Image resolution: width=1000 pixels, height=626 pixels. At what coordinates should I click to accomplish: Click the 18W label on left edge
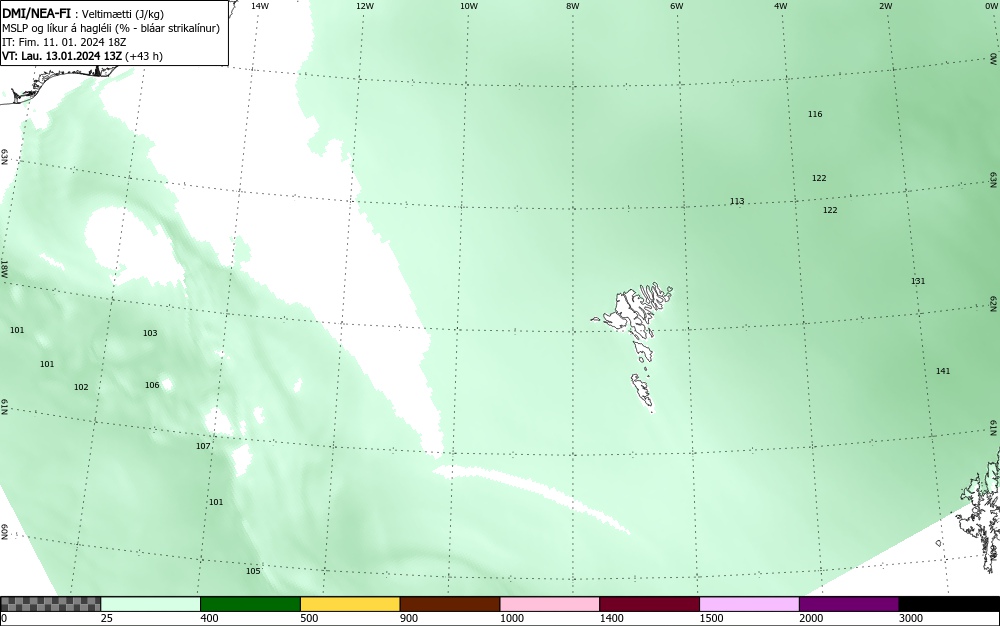click(4, 268)
